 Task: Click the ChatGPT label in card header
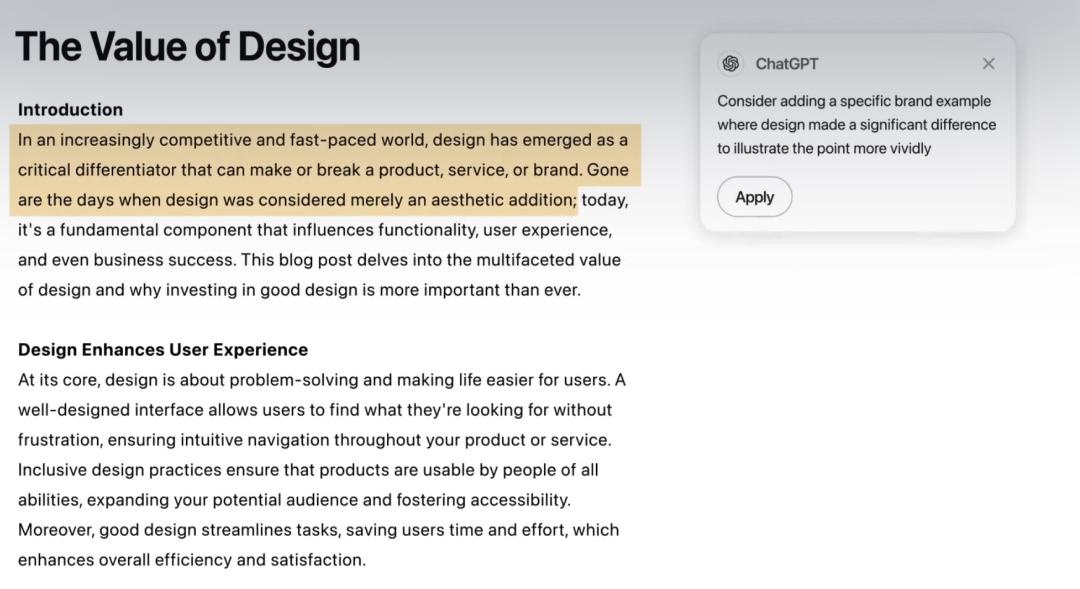point(787,64)
